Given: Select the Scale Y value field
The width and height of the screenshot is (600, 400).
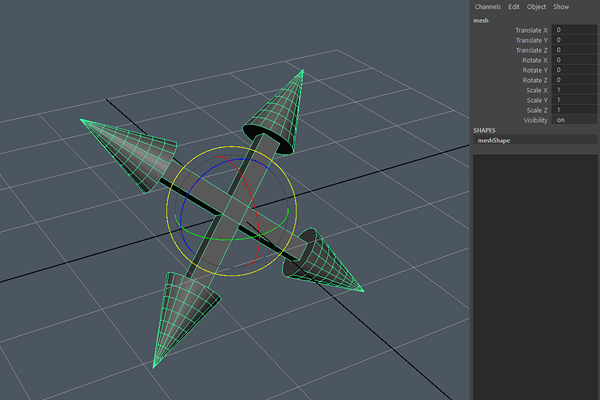Looking at the screenshot, I should point(575,100).
